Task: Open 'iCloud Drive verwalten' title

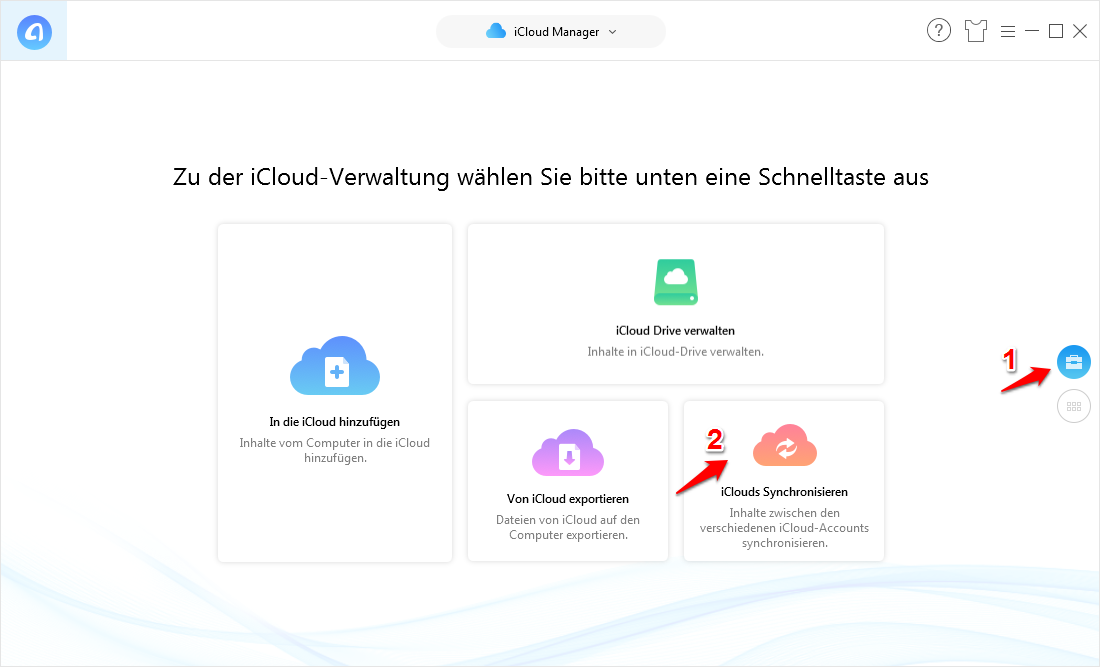Action: point(676,330)
